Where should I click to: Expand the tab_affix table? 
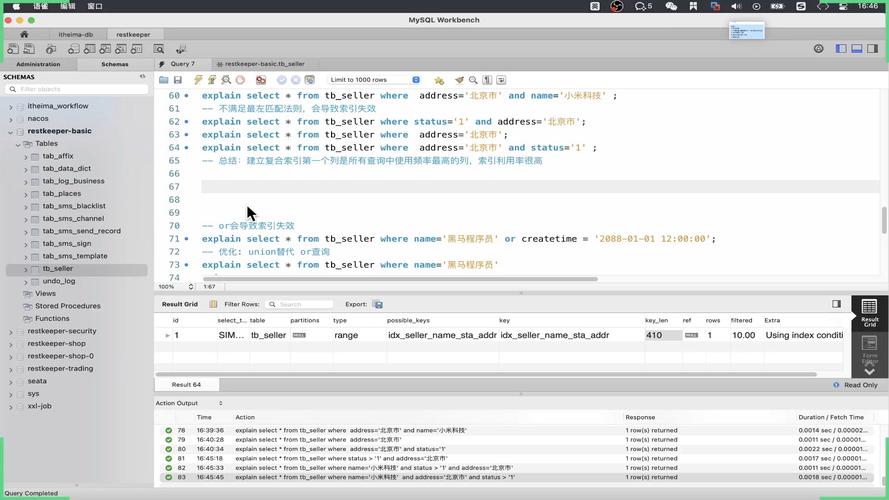[x=26, y=156]
